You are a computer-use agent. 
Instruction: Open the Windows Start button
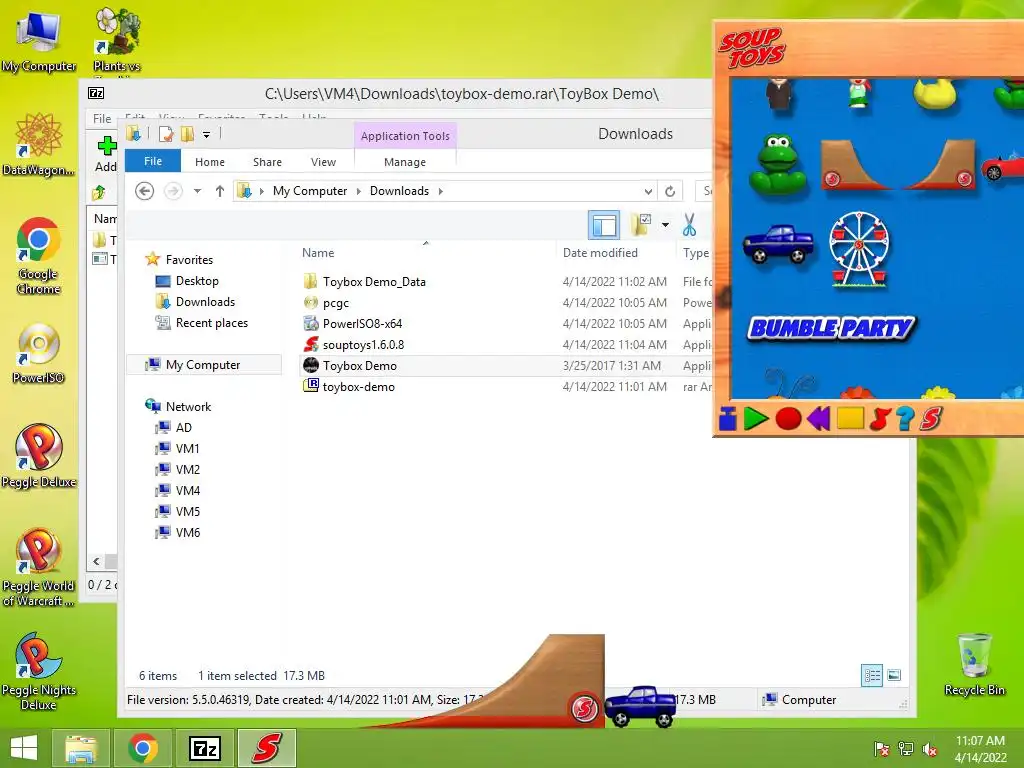click(24, 748)
